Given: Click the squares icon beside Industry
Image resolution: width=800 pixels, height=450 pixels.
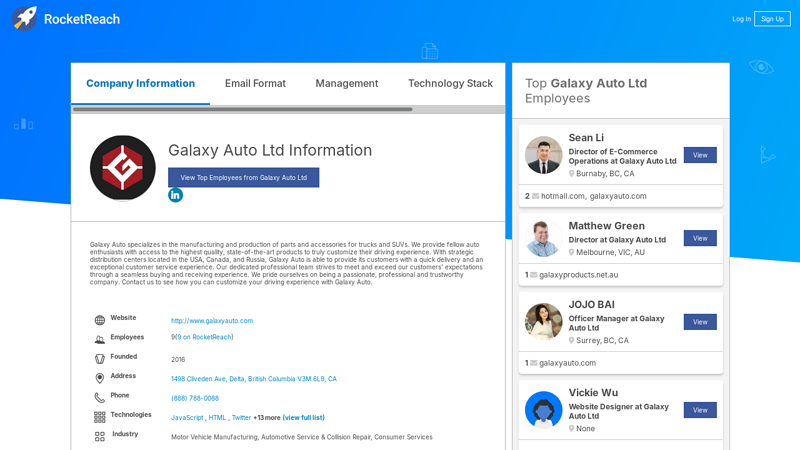Looking at the screenshot, I should click(x=99, y=436).
